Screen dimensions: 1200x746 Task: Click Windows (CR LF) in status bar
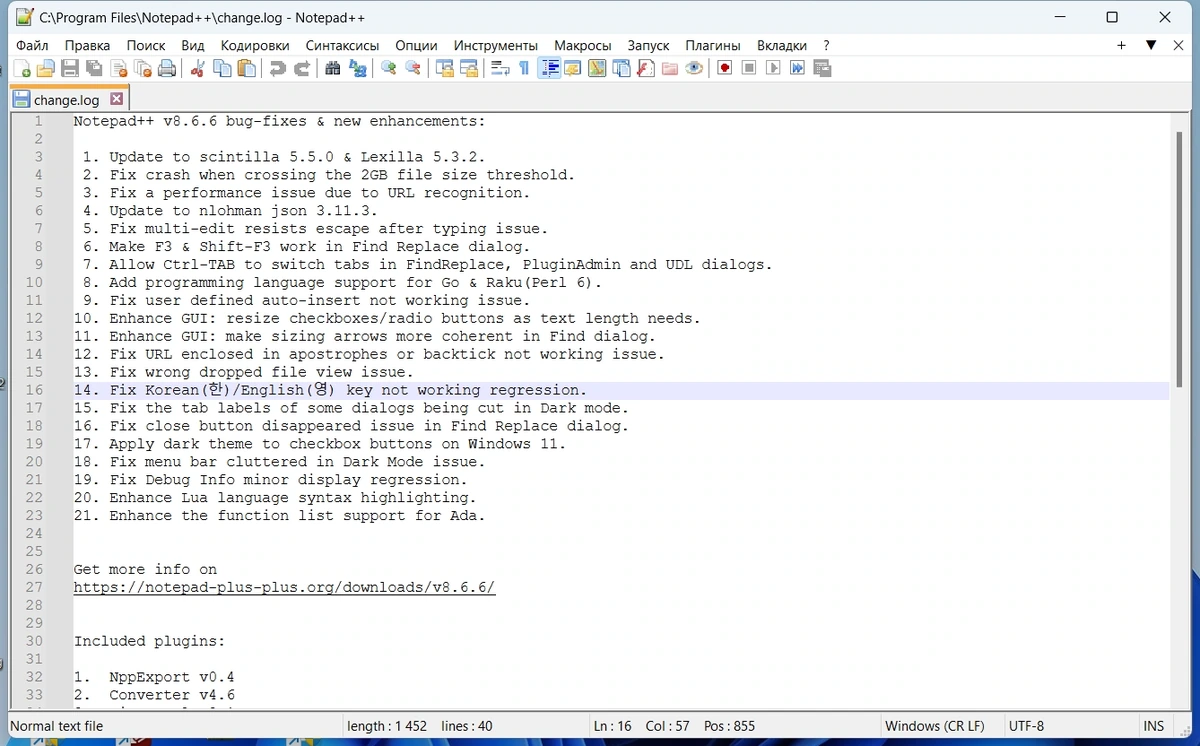(x=935, y=726)
